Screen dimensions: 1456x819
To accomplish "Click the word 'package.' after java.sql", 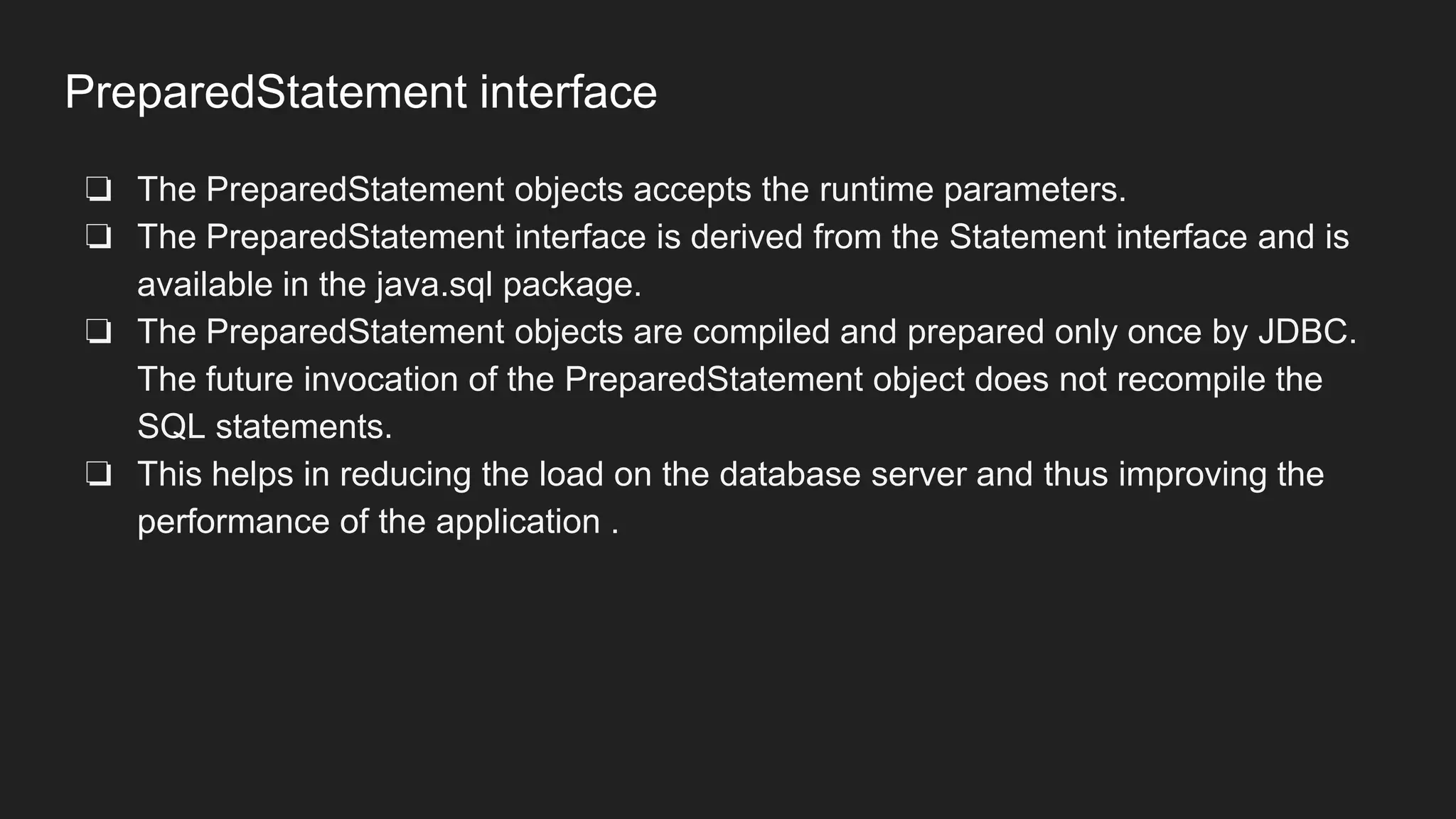I will [x=572, y=284].
